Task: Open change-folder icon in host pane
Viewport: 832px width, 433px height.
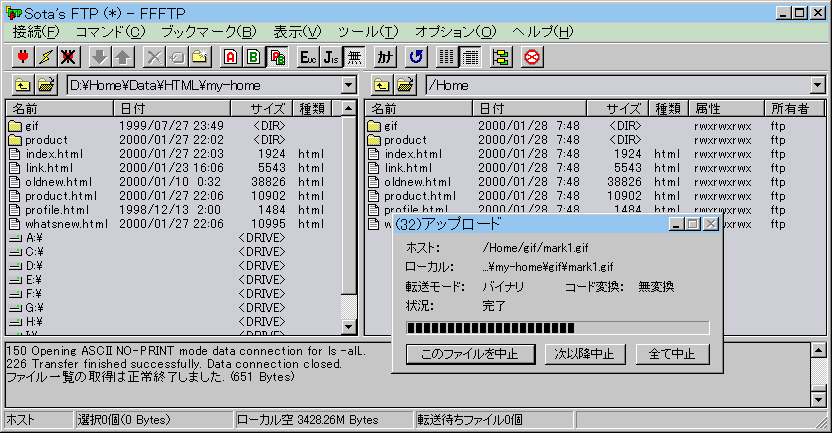Action: (405, 85)
